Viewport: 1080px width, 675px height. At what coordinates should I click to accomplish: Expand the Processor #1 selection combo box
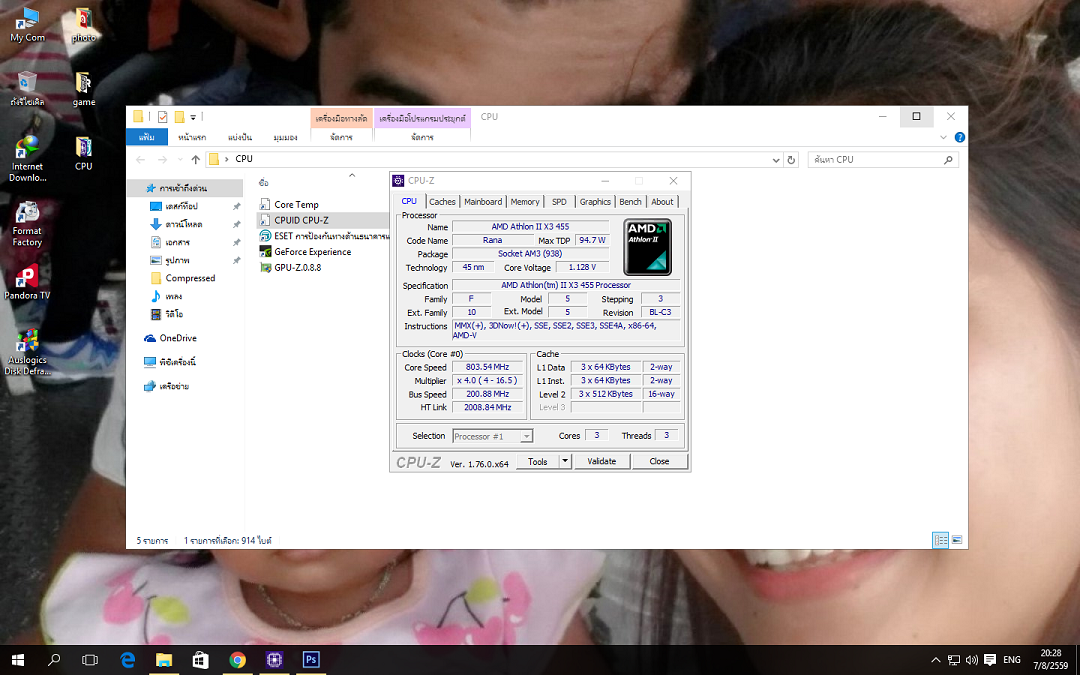pos(526,436)
